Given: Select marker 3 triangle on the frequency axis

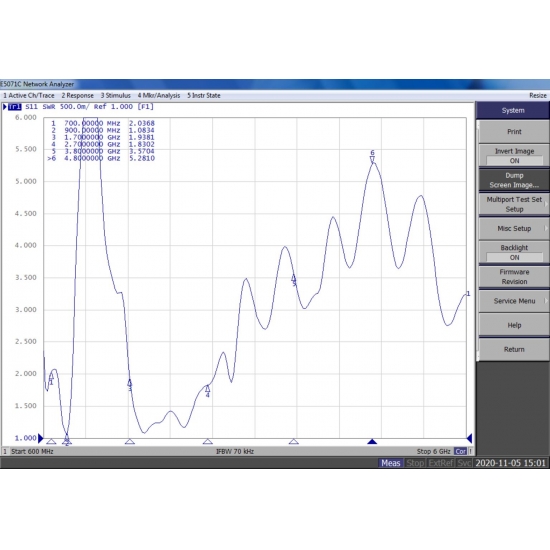Looking at the screenshot, I should coord(130,441).
